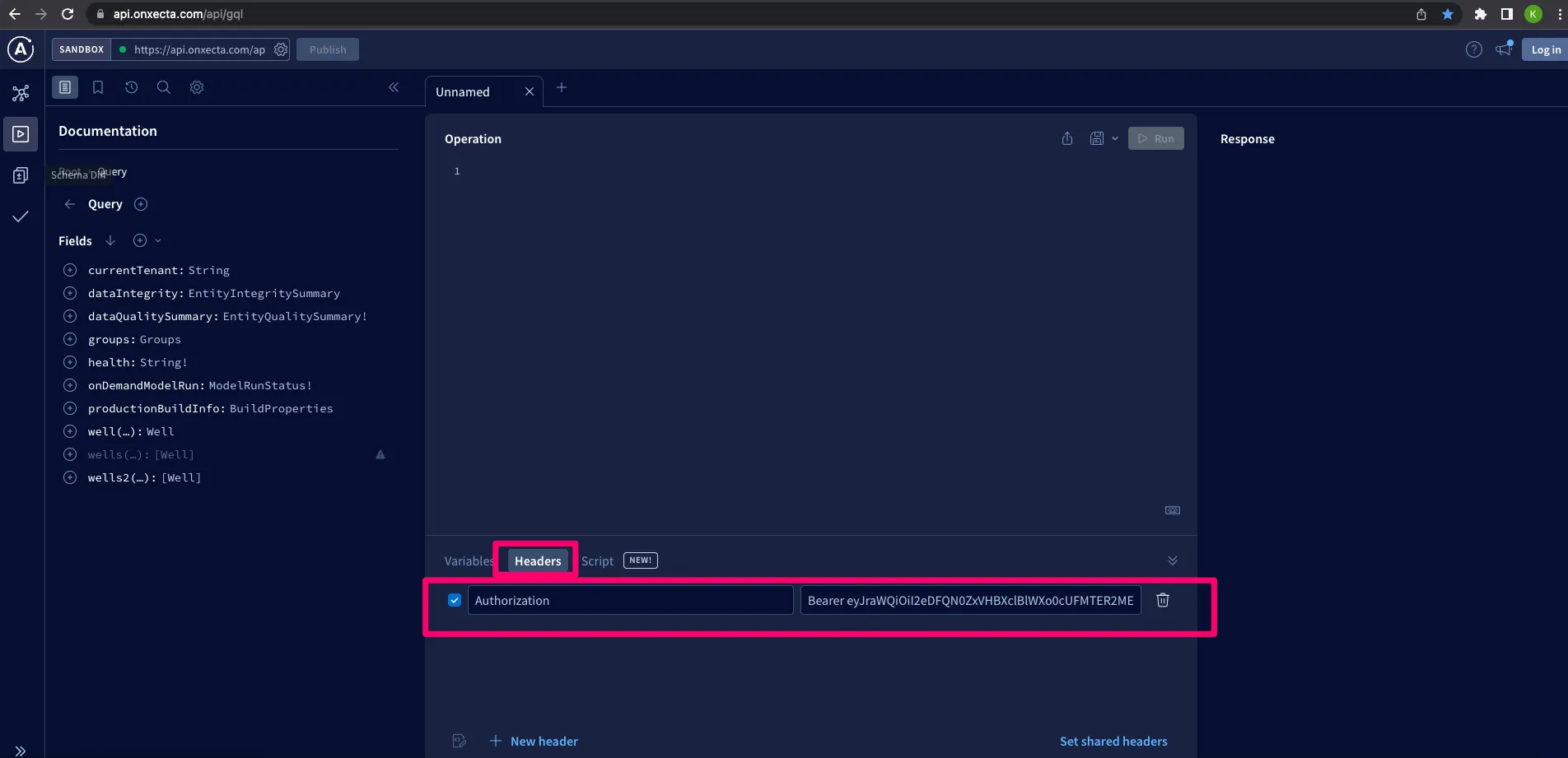Open the Schema Diff sidebar icon
This screenshot has height=758, width=1568.
click(21, 175)
